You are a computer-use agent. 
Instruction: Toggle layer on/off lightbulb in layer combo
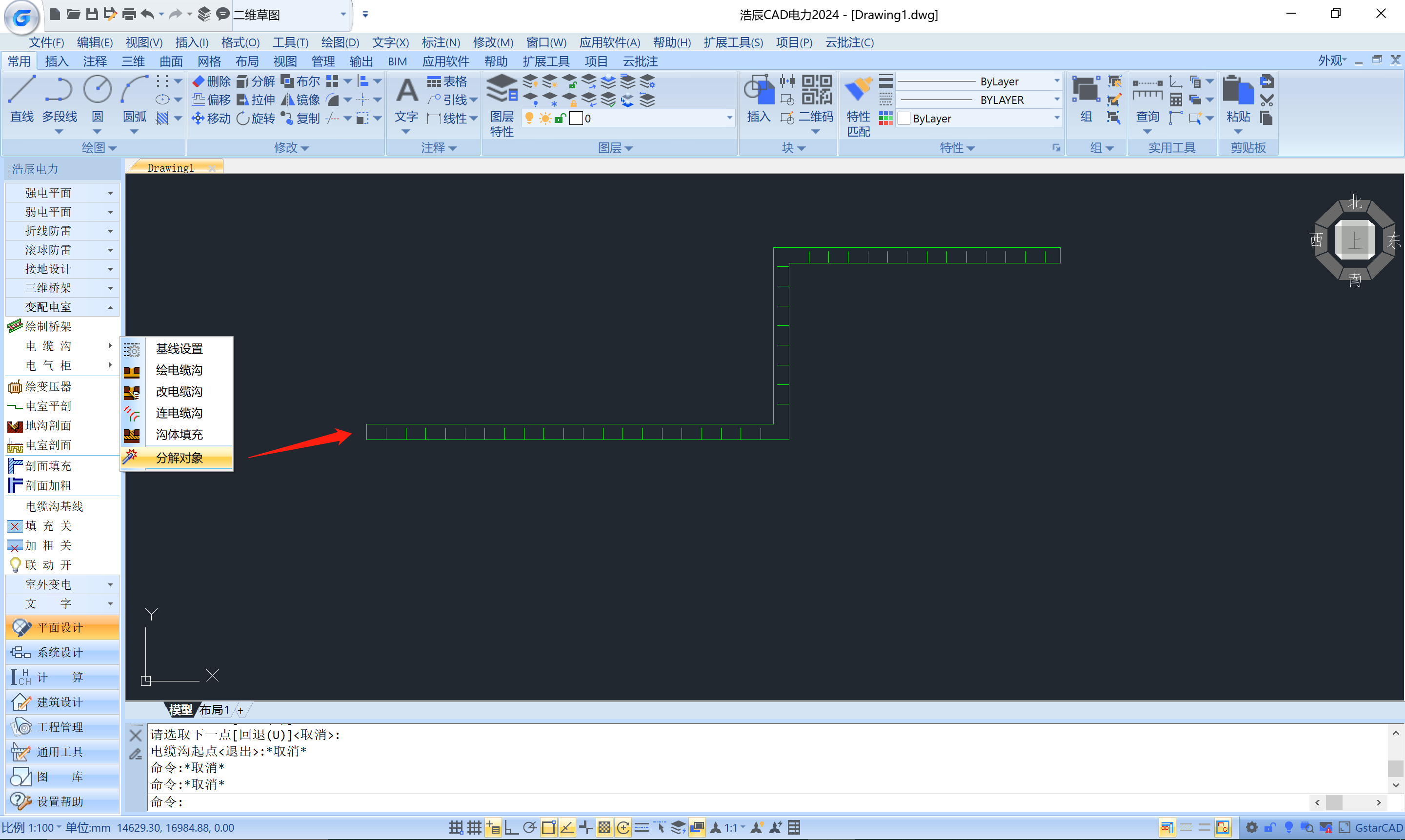point(529,119)
